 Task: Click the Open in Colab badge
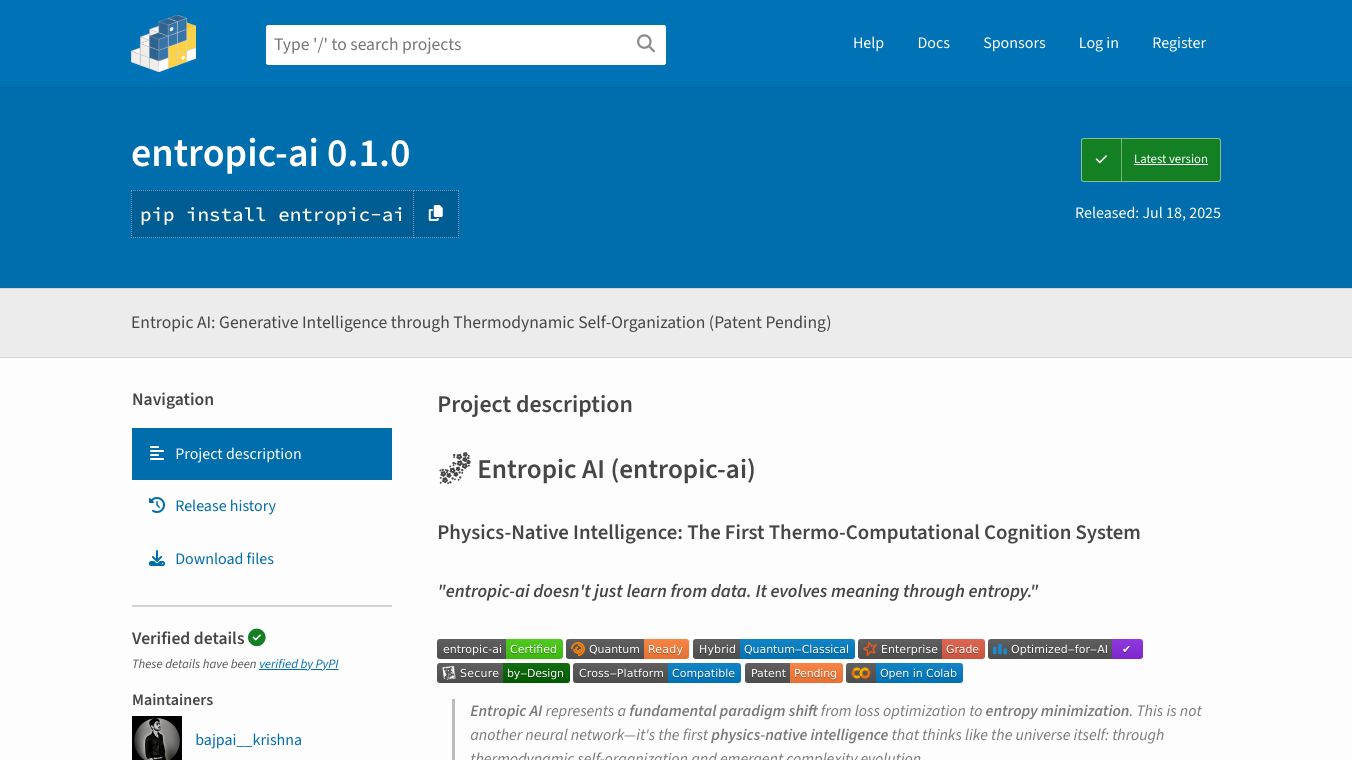tap(904, 673)
